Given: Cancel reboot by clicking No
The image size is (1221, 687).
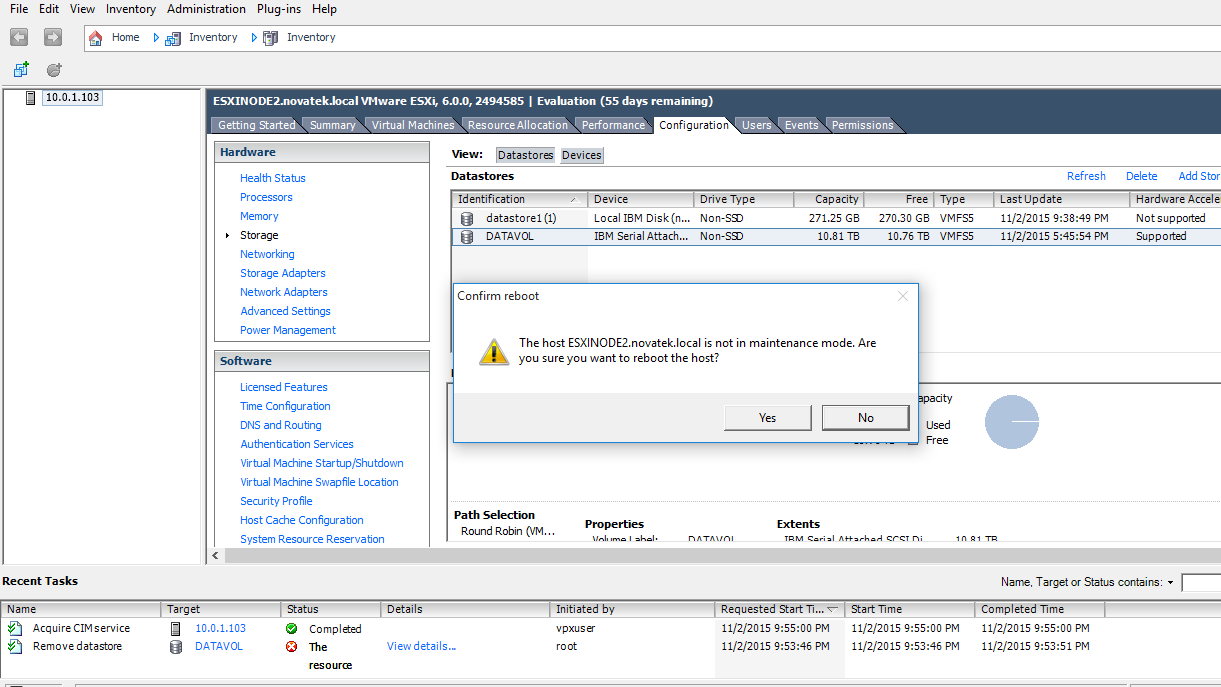Looking at the screenshot, I should tap(865, 418).
